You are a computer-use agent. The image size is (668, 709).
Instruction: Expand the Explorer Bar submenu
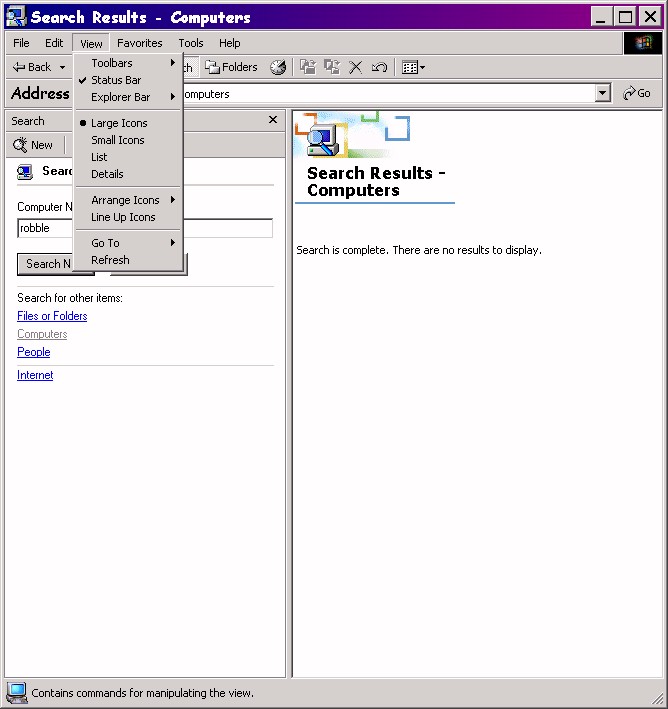pos(128,97)
